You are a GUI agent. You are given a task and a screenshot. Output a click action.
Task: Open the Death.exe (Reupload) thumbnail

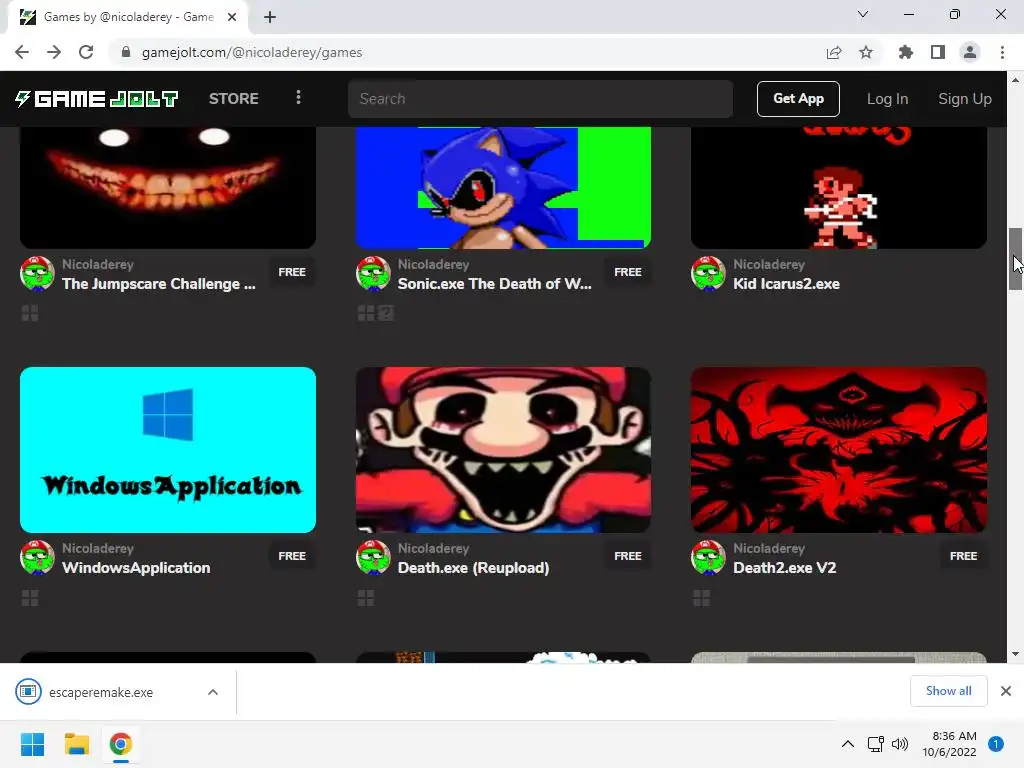[x=503, y=450]
